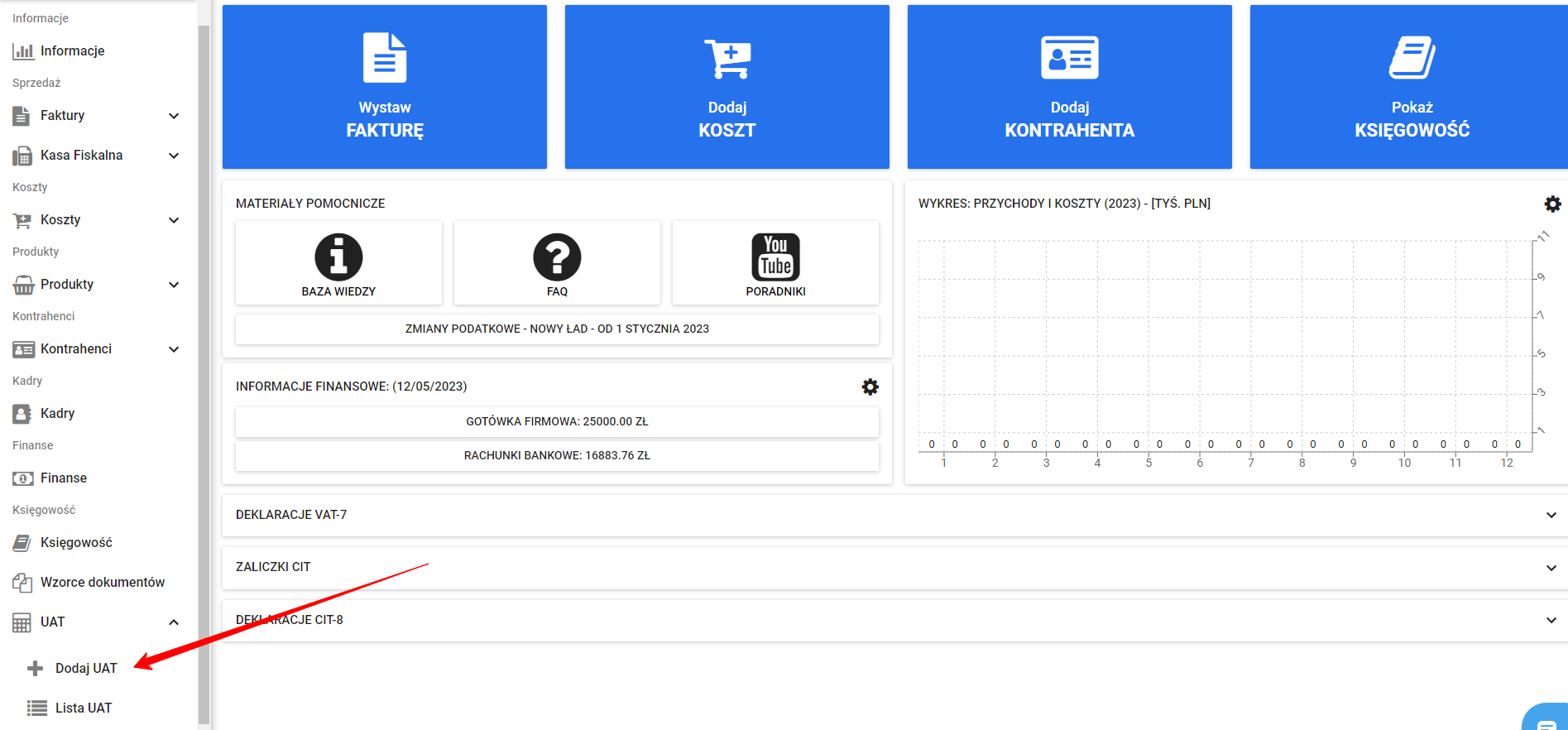Image resolution: width=1568 pixels, height=730 pixels.
Task: Click the Wystaw Fakturę tile
Action: [x=385, y=87]
